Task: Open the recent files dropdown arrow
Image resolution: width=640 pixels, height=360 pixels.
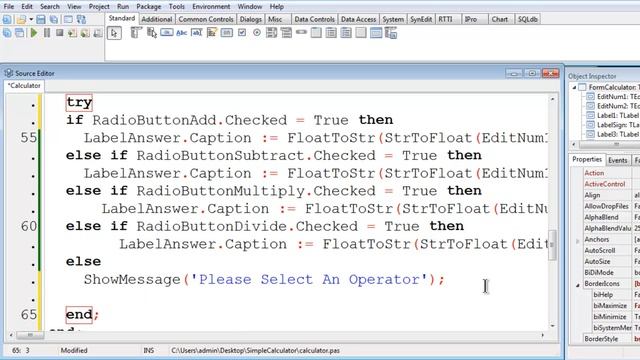Action: tap(31, 19)
